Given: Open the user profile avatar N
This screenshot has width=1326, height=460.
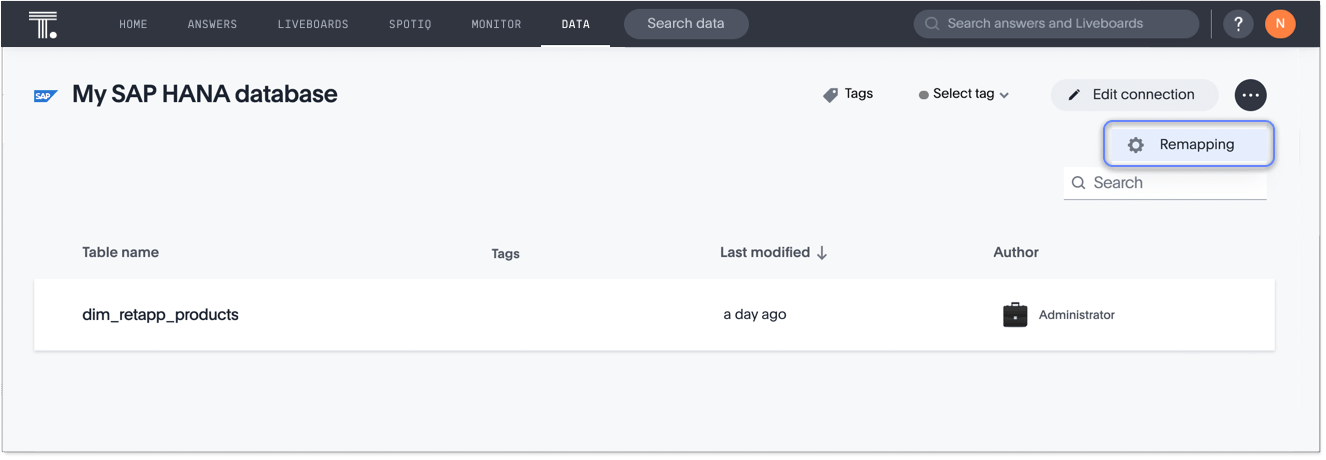Looking at the screenshot, I should (x=1280, y=24).
